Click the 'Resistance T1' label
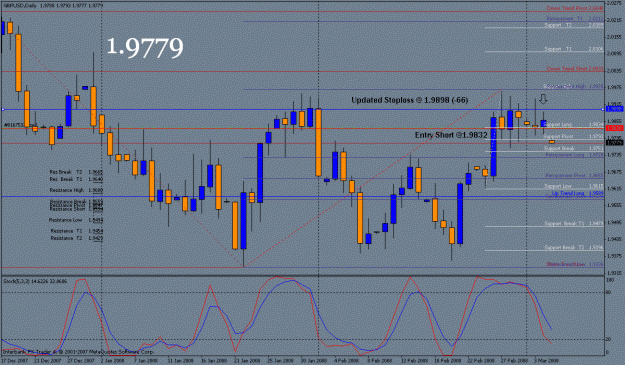The height and width of the screenshot is (365, 625). click(x=77, y=231)
